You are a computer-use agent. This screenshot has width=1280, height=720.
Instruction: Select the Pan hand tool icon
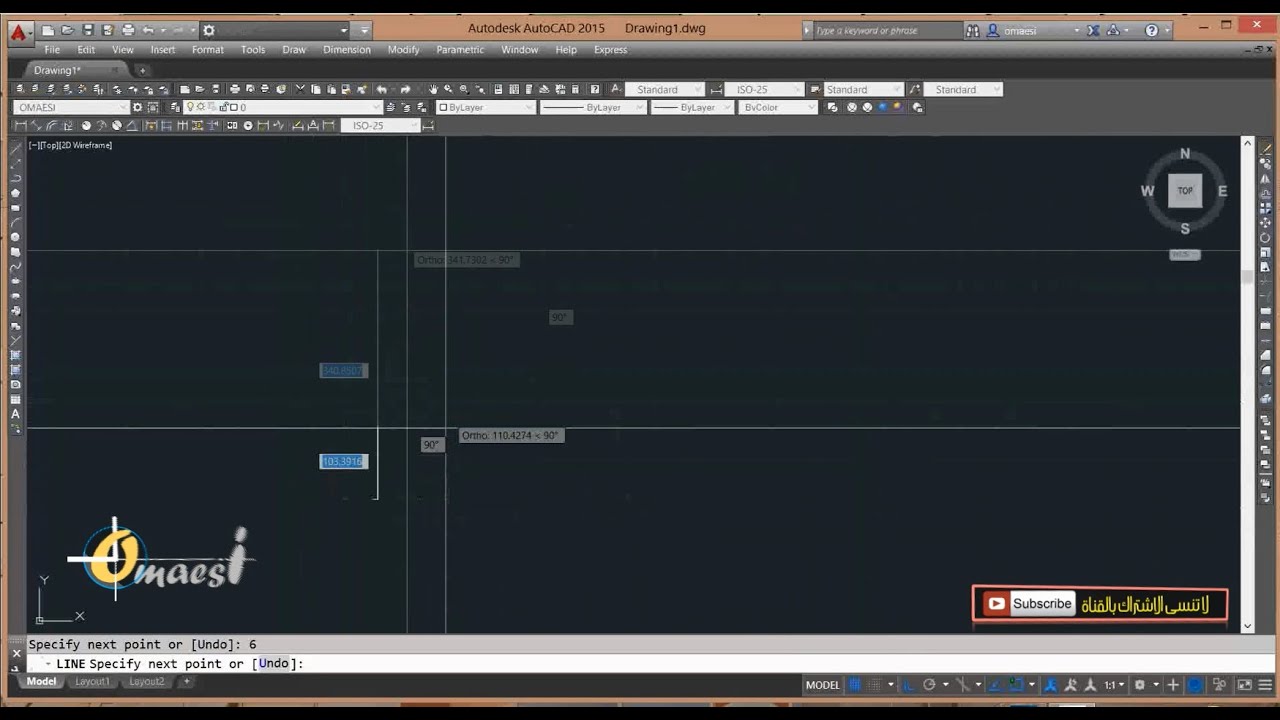pos(433,89)
